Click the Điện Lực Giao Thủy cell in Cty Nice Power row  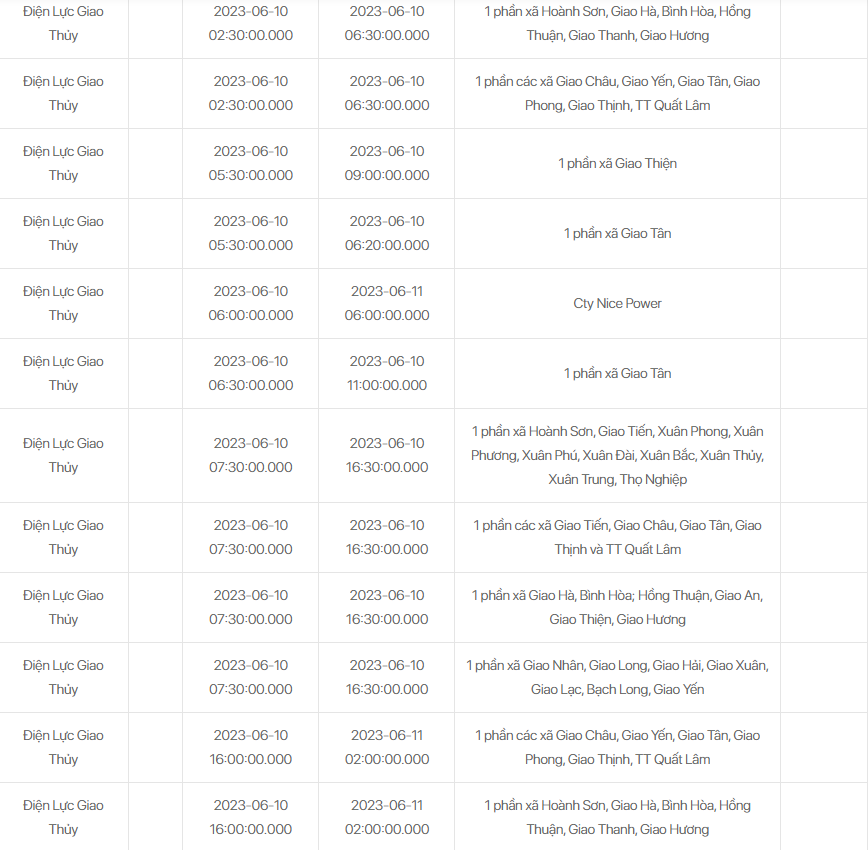pyautogui.click(x=64, y=304)
